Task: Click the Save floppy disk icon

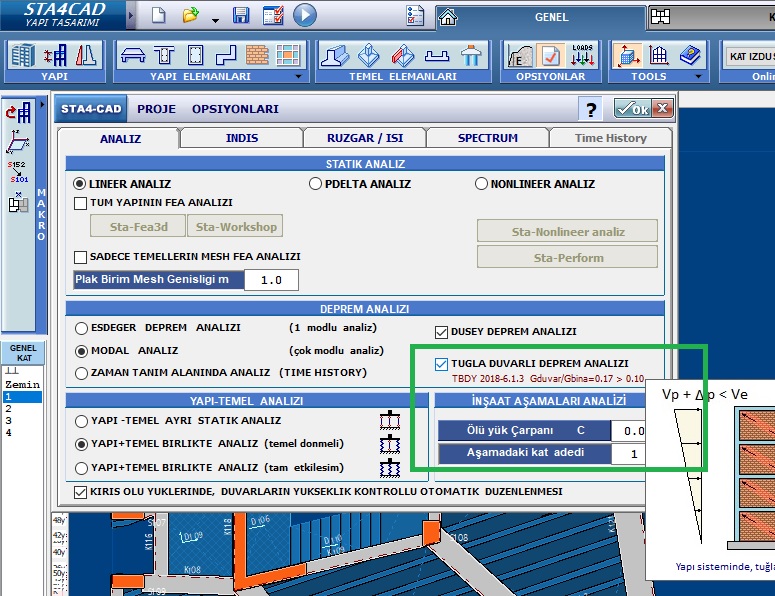Action: click(x=241, y=16)
